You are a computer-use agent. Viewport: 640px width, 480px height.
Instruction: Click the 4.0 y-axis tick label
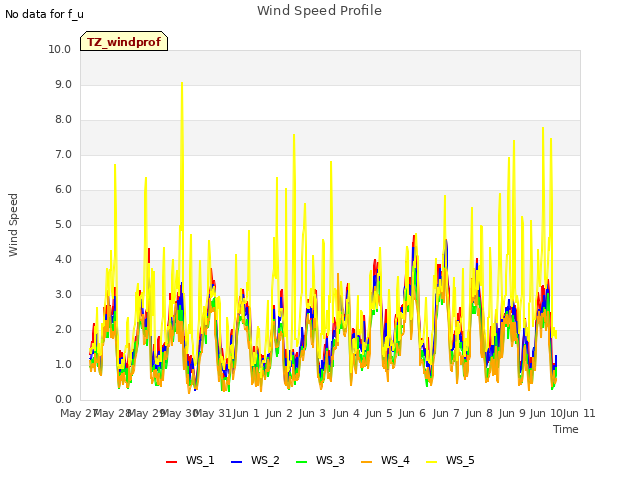63,260
